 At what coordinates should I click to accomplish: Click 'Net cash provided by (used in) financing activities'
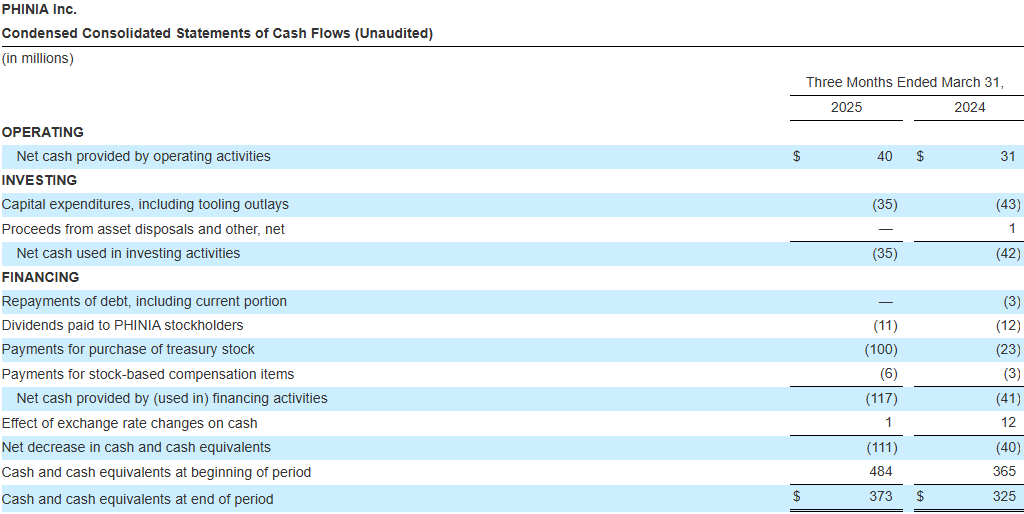coord(172,398)
